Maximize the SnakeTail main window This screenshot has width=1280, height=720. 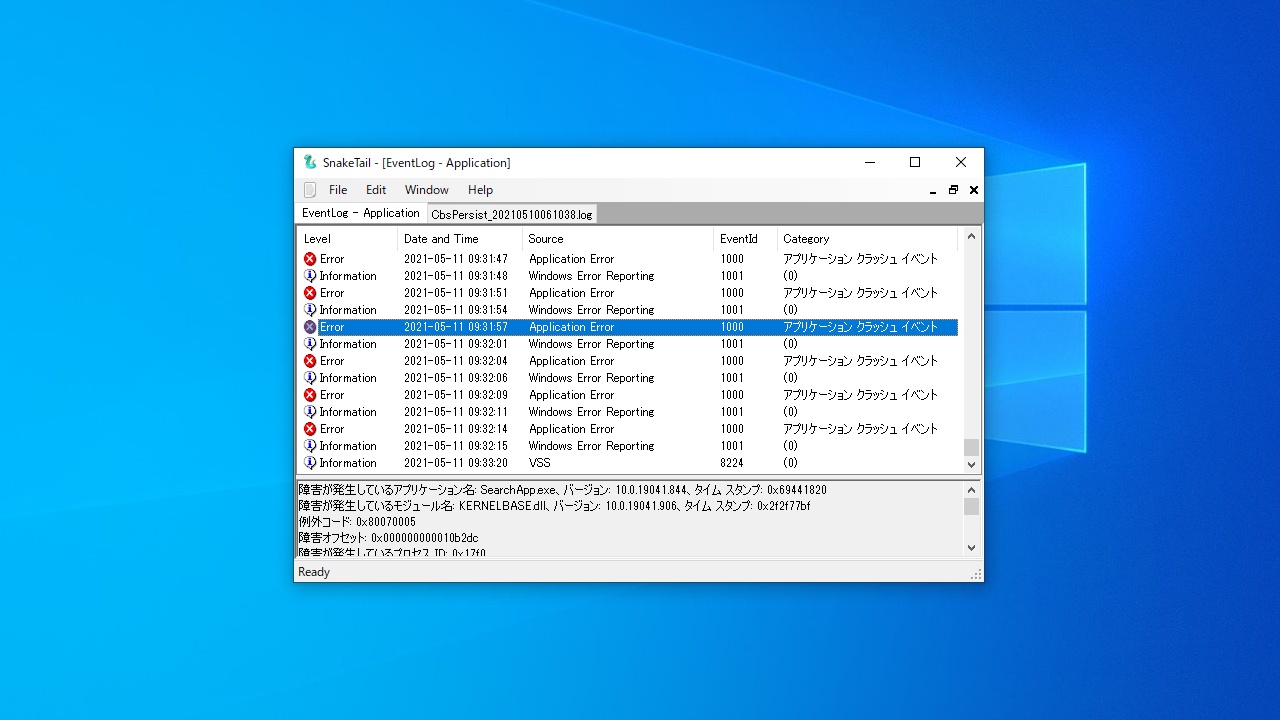[x=915, y=162]
